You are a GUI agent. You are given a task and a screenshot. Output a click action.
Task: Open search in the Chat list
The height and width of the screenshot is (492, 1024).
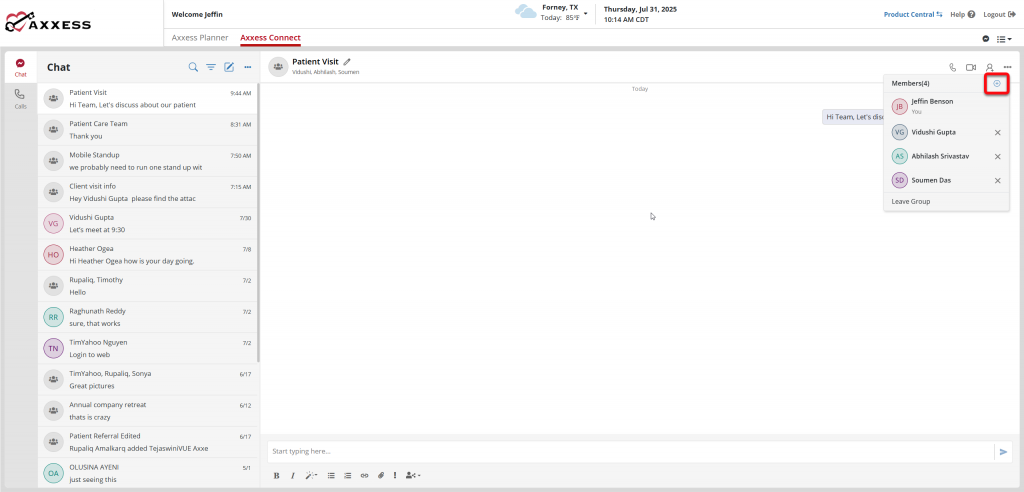point(193,67)
